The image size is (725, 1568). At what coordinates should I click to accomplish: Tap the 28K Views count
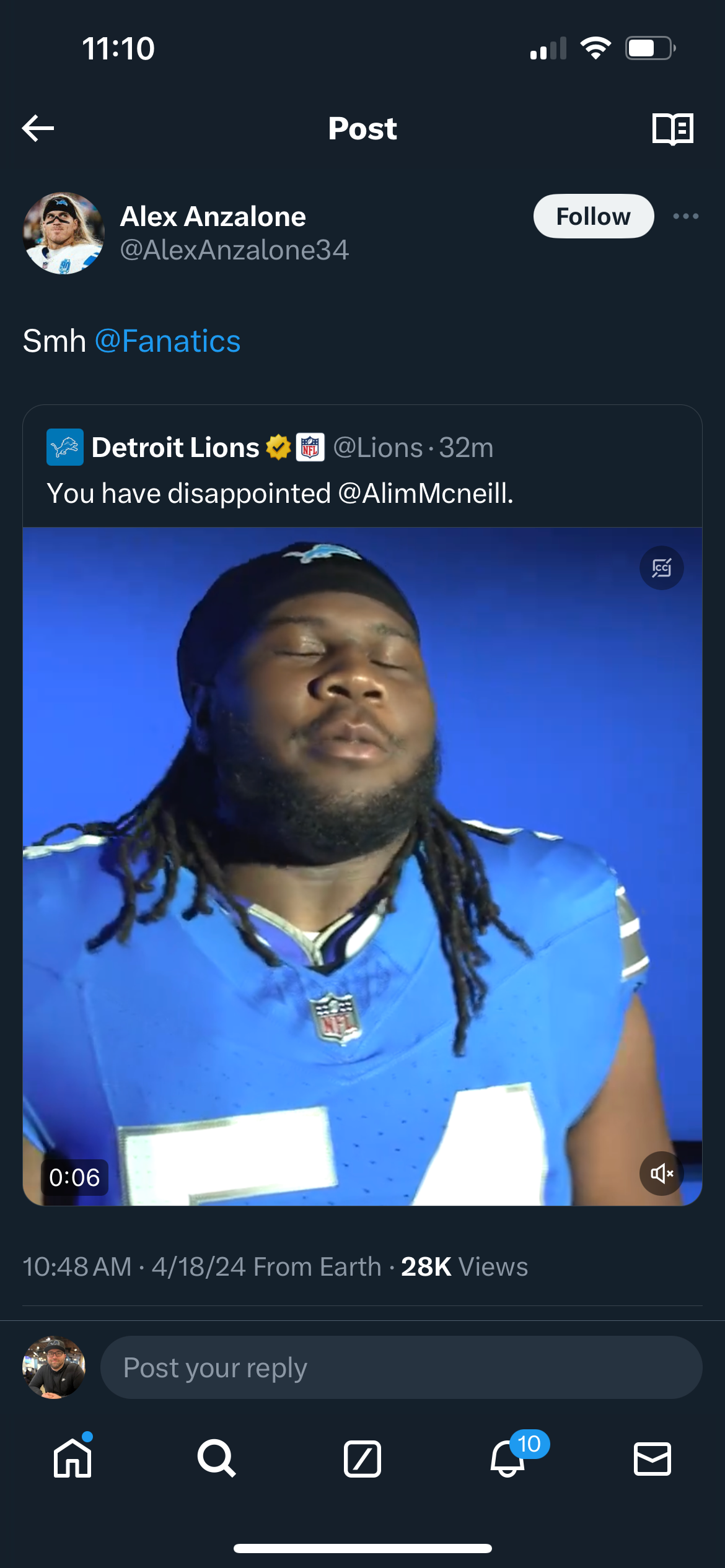click(464, 1267)
